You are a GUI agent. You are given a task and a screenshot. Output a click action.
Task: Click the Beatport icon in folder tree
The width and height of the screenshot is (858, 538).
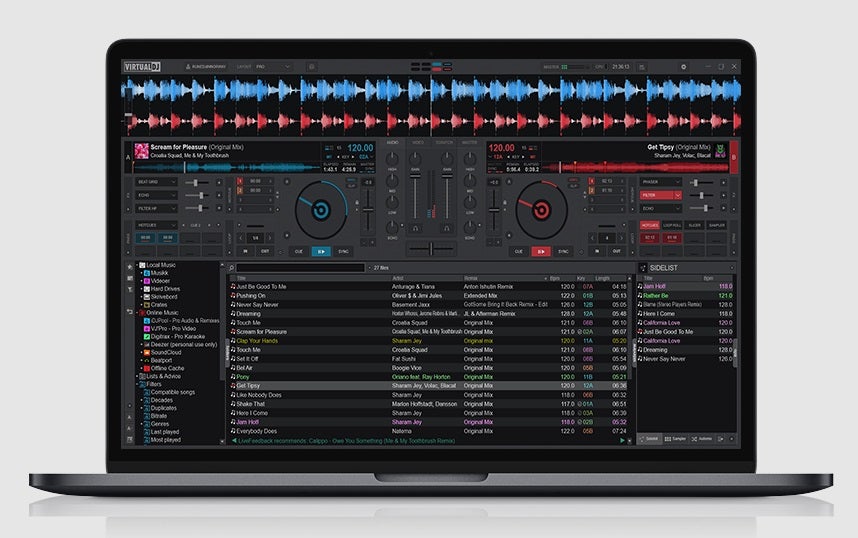pyautogui.click(x=147, y=360)
